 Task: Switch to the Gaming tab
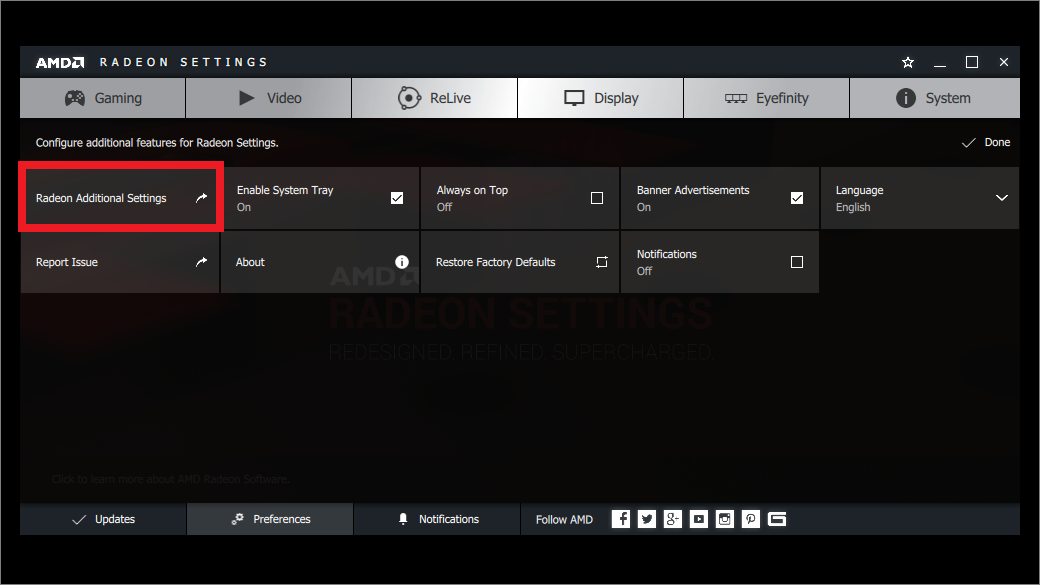[x=103, y=98]
